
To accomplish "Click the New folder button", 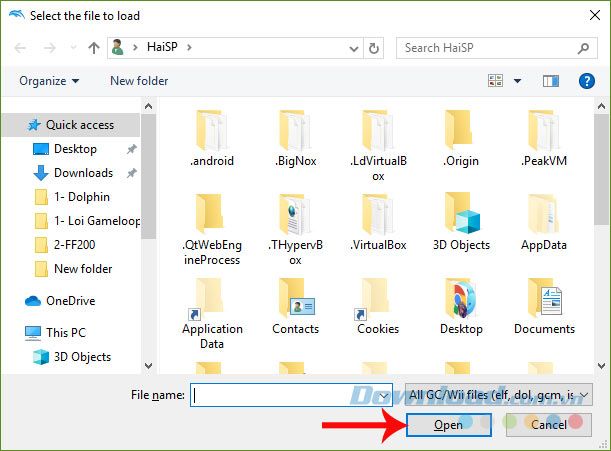I will pyautogui.click(x=137, y=81).
